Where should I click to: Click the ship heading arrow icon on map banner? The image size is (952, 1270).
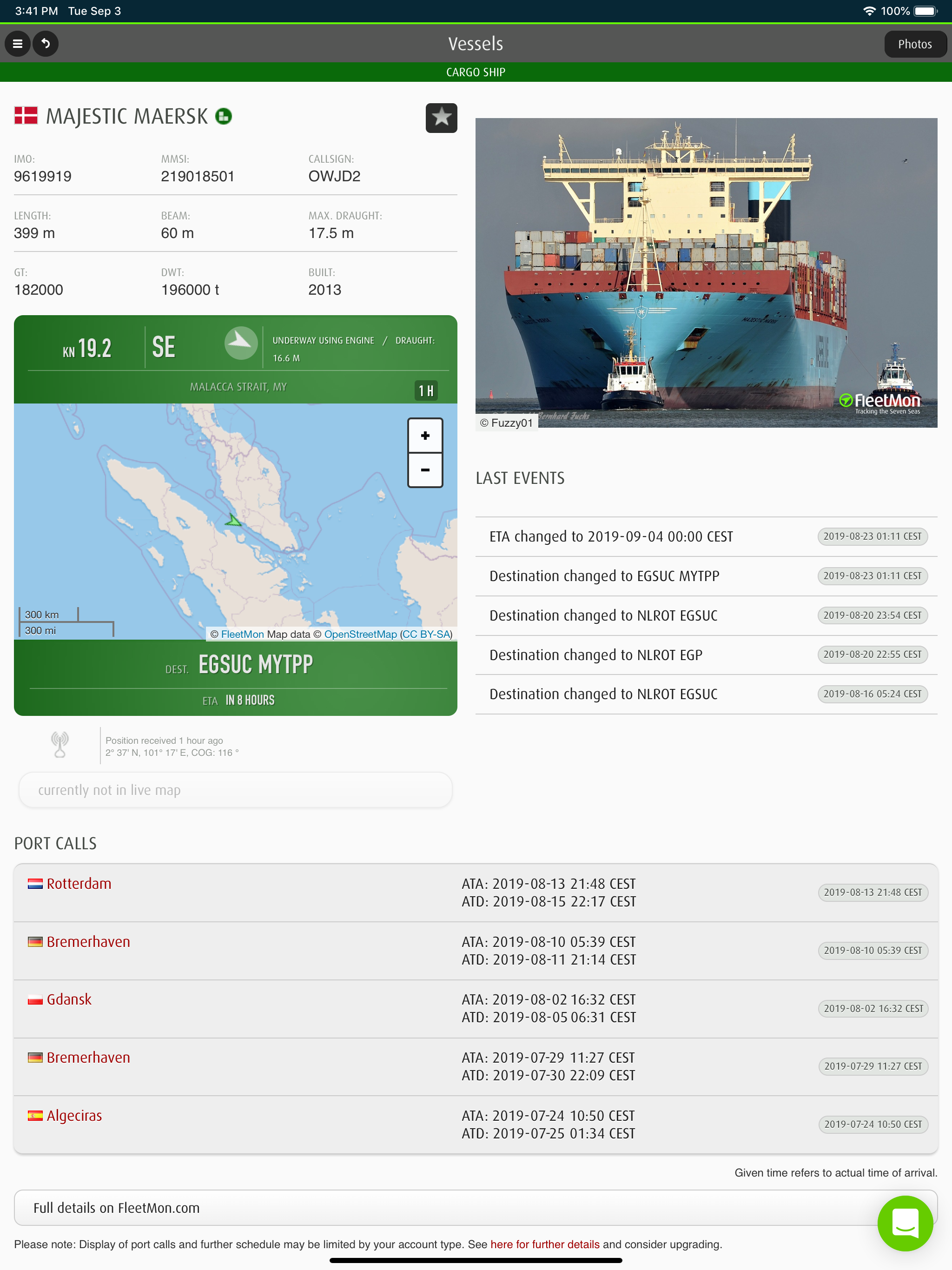click(241, 344)
